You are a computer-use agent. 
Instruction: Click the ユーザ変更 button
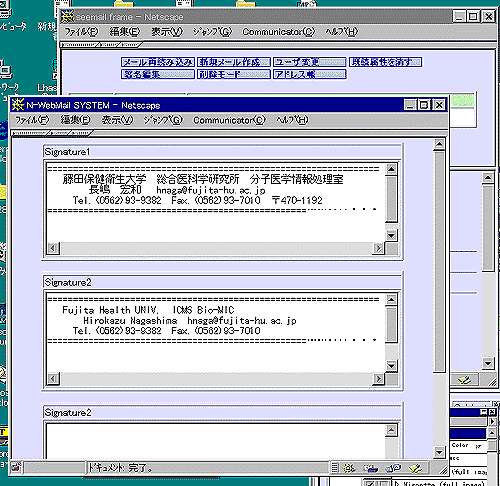(310, 62)
